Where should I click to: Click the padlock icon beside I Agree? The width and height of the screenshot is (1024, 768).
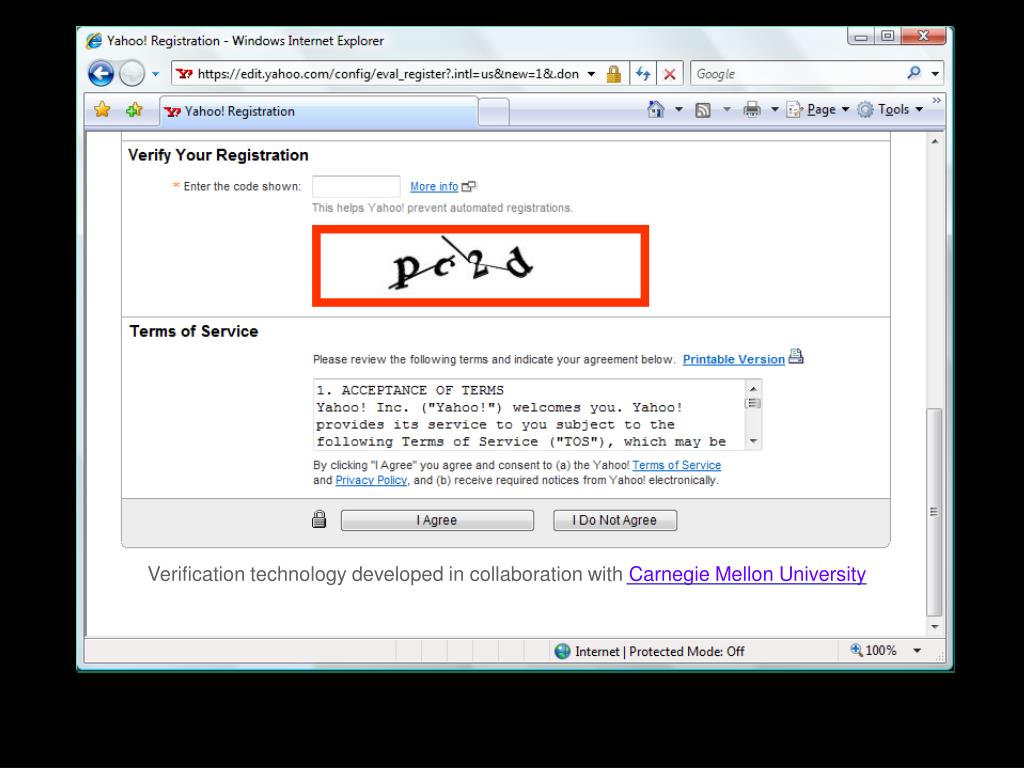(319, 519)
